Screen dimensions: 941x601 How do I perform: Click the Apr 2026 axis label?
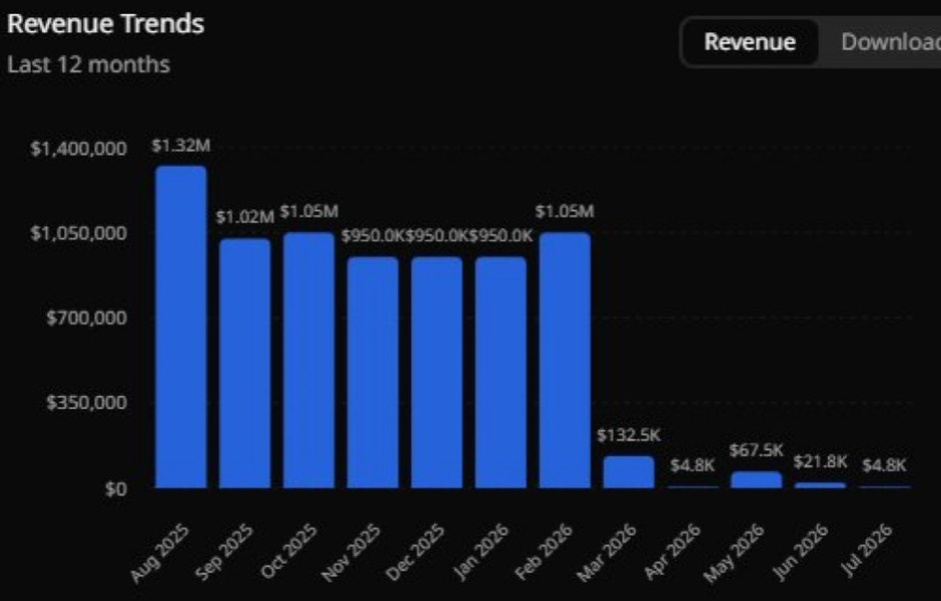pos(672,552)
